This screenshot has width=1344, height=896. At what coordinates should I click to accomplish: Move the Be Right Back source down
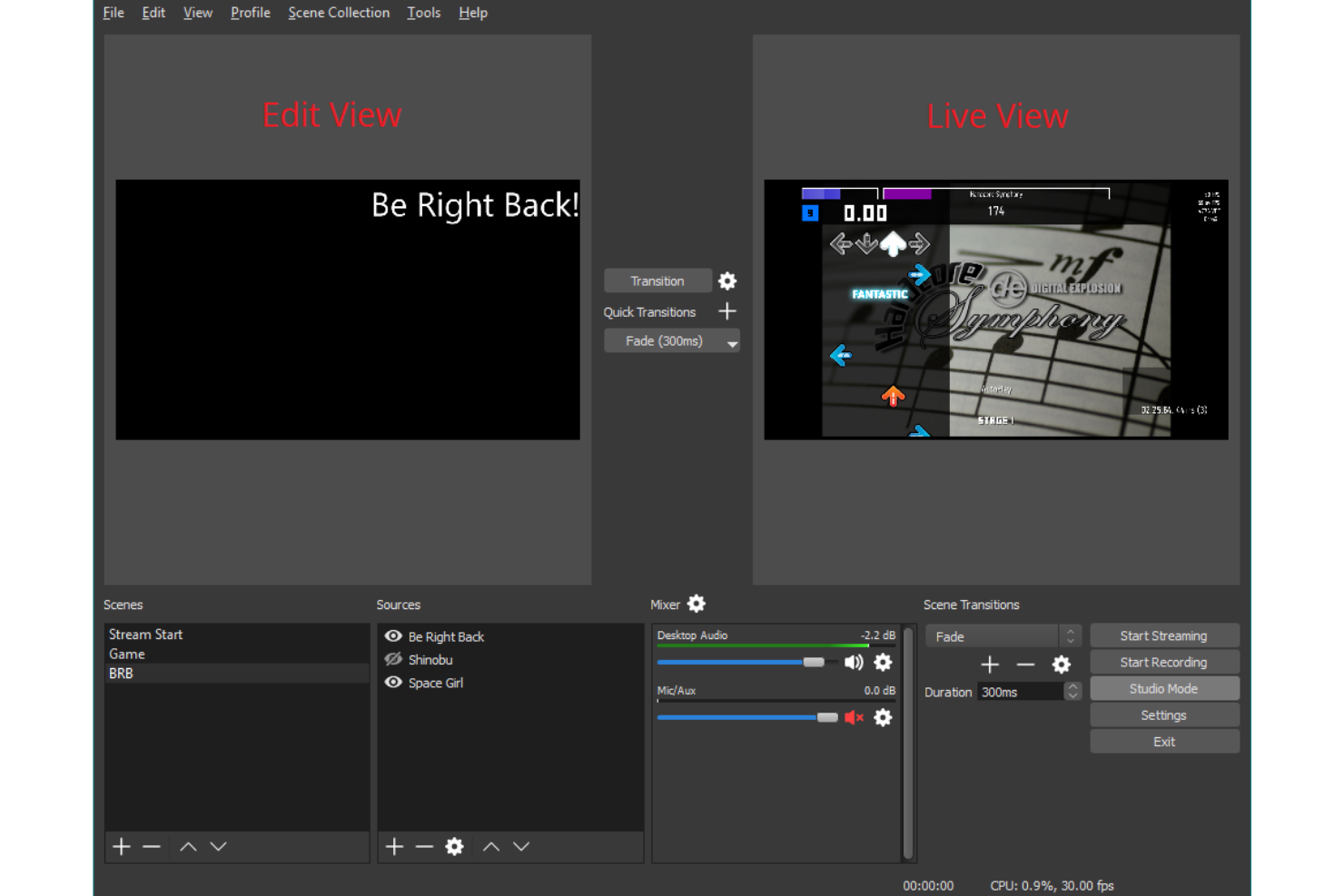pos(521,846)
